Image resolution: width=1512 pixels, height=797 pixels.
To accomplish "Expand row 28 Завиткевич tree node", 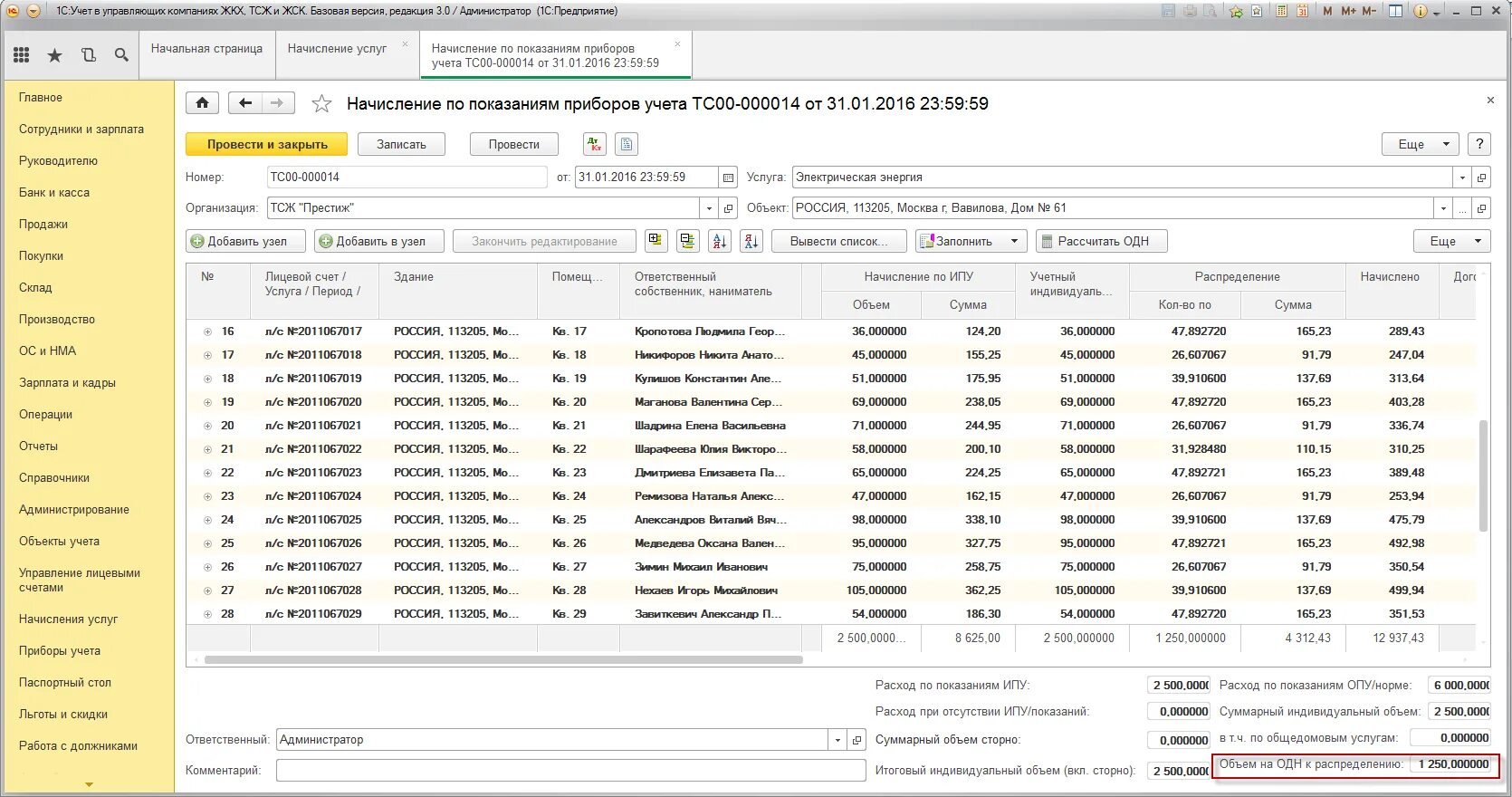I will [207, 614].
